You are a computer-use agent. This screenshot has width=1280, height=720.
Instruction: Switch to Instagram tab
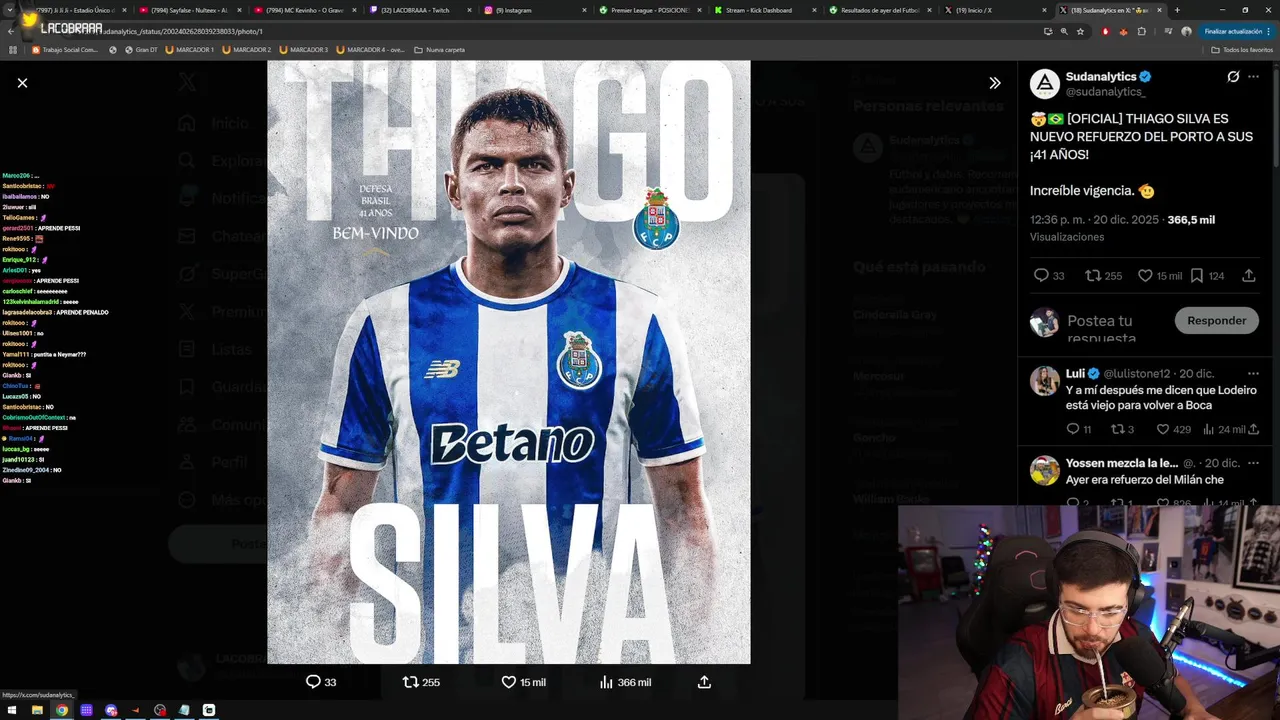[x=535, y=10]
